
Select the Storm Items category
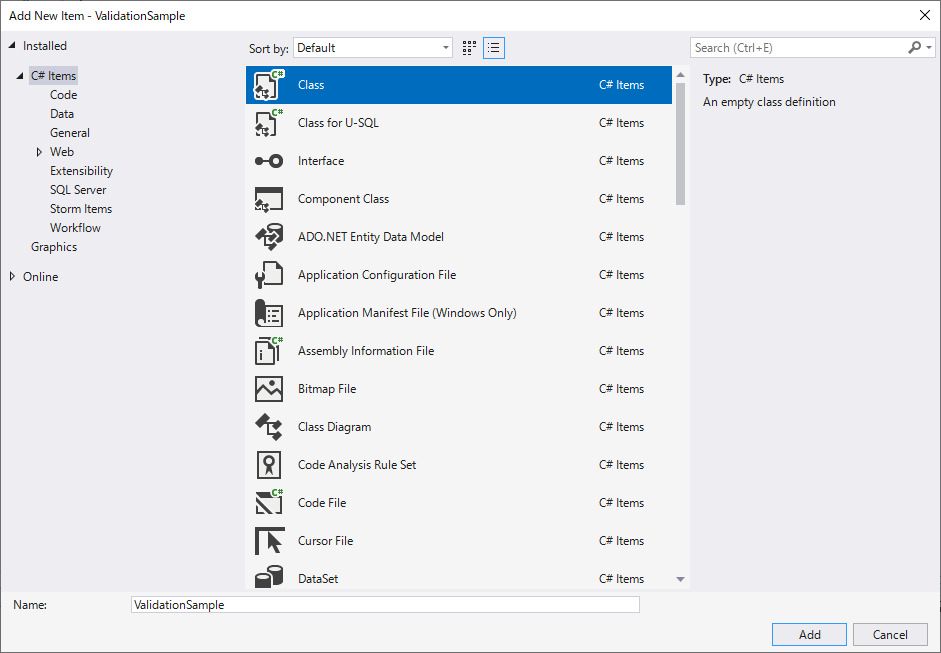tap(81, 209)
